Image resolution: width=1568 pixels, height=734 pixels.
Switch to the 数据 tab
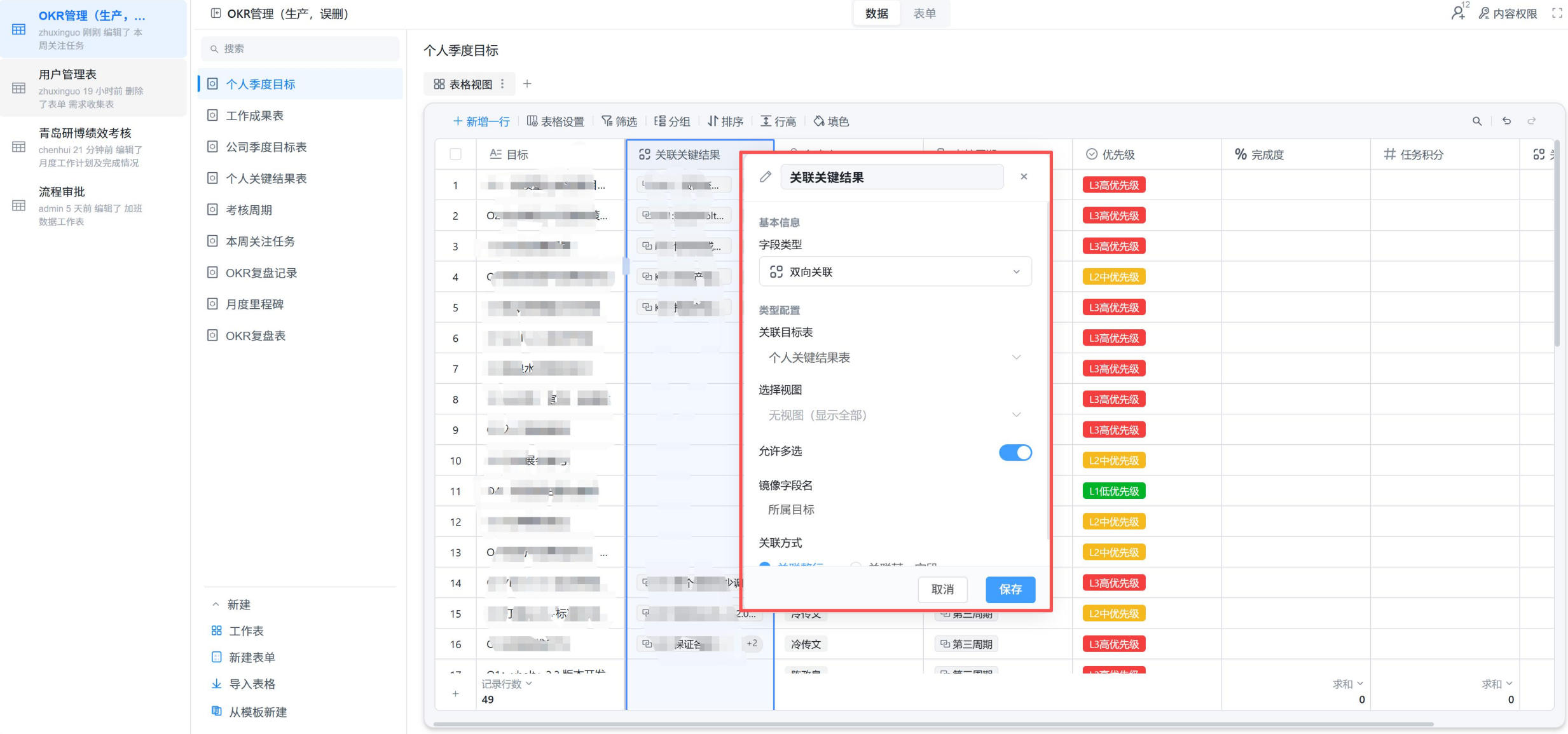click(876, 13)
